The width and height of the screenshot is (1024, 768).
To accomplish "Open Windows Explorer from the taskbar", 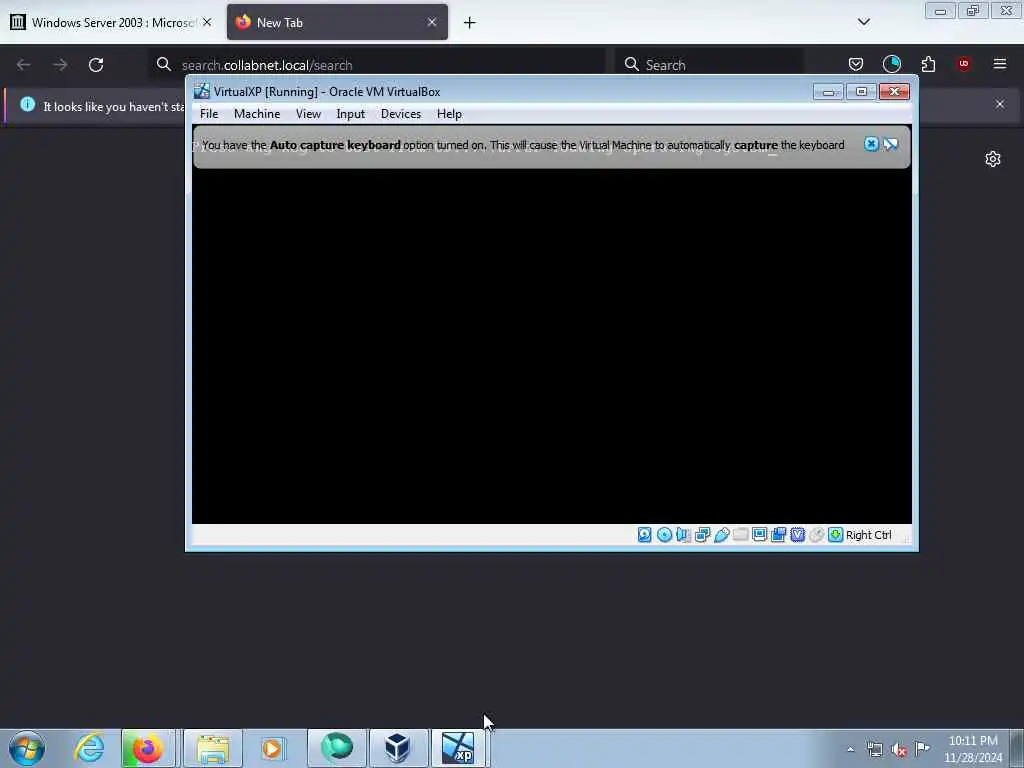I will point(213,748).
